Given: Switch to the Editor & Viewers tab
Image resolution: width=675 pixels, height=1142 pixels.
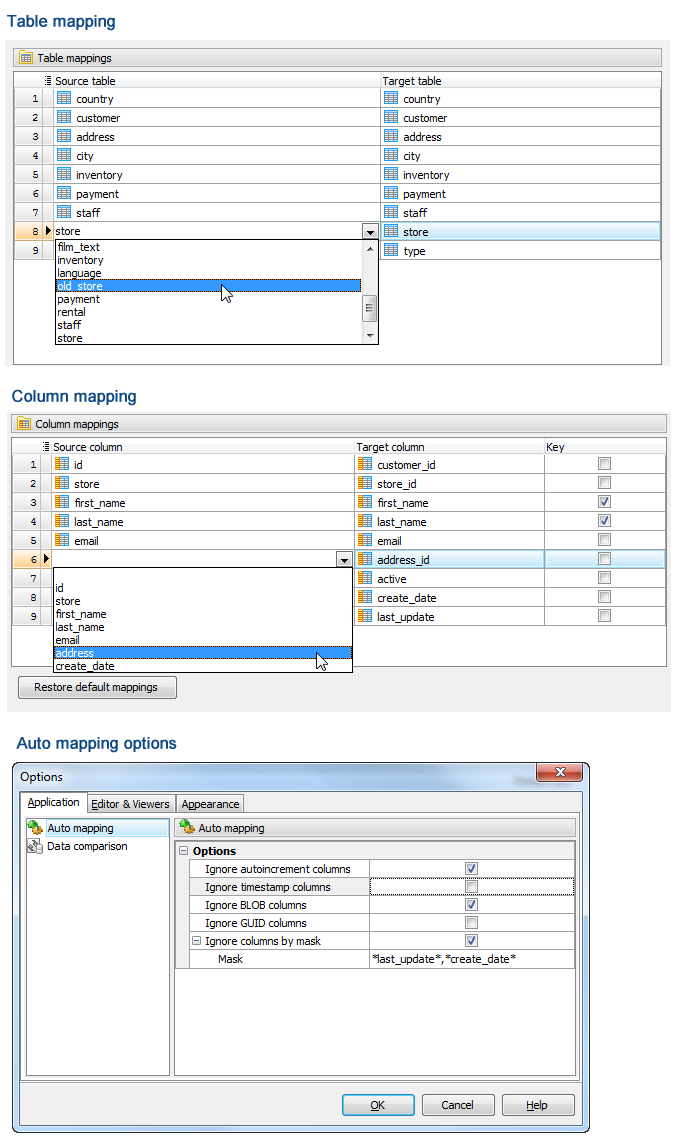Looking at the screenshot, I should pyautogui.click(x=130, y=804).
